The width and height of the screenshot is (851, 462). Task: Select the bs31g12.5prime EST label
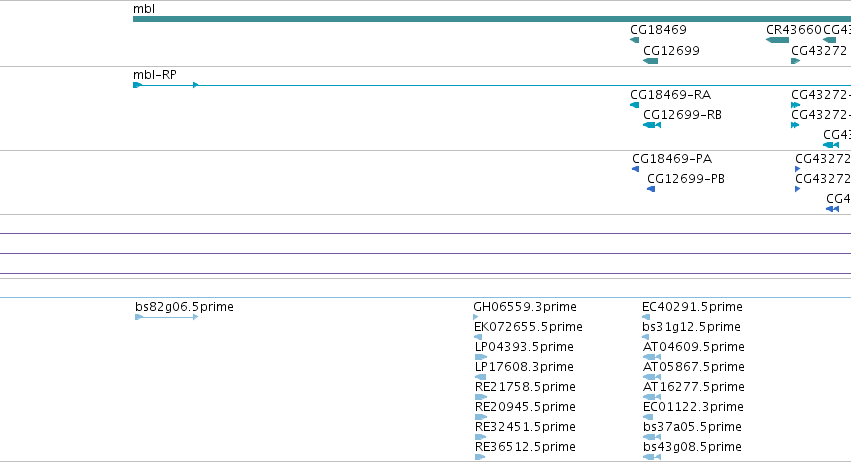691,327
